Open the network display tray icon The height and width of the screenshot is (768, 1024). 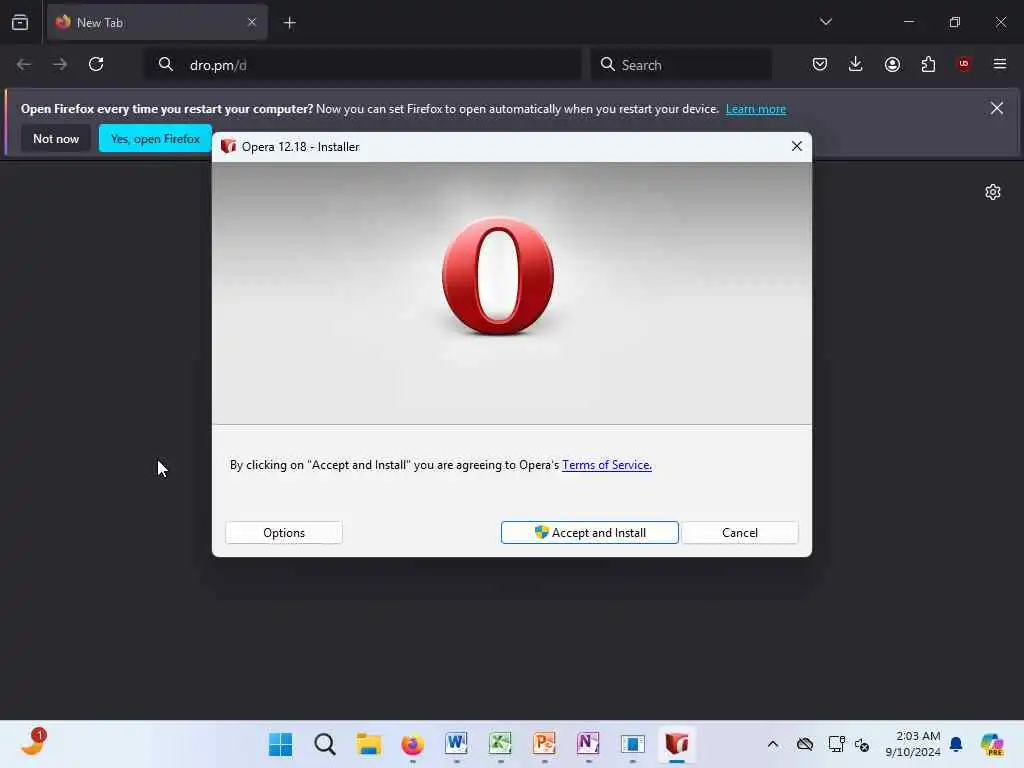click(836, 744)
